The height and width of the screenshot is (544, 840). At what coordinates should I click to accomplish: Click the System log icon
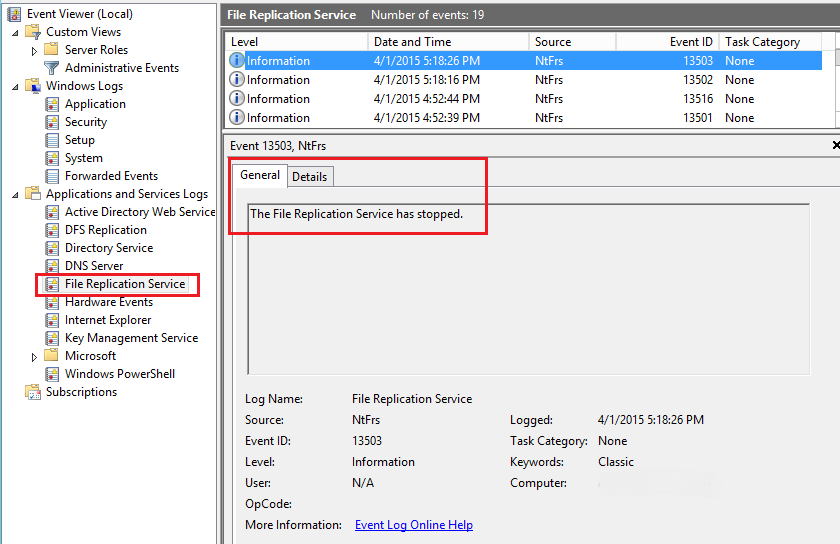52,158
